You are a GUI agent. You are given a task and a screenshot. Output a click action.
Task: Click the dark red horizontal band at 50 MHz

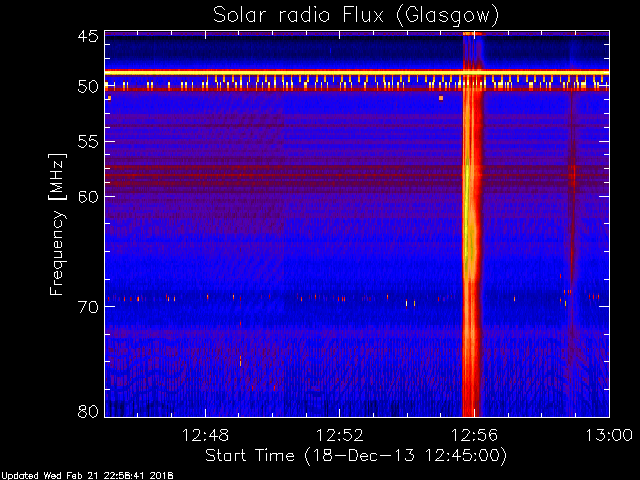point(300,90)
